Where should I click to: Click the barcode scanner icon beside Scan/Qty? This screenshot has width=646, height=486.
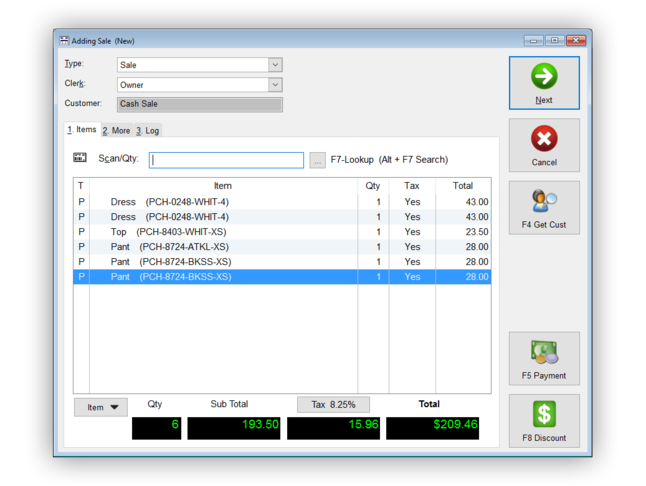coord(80,157)
